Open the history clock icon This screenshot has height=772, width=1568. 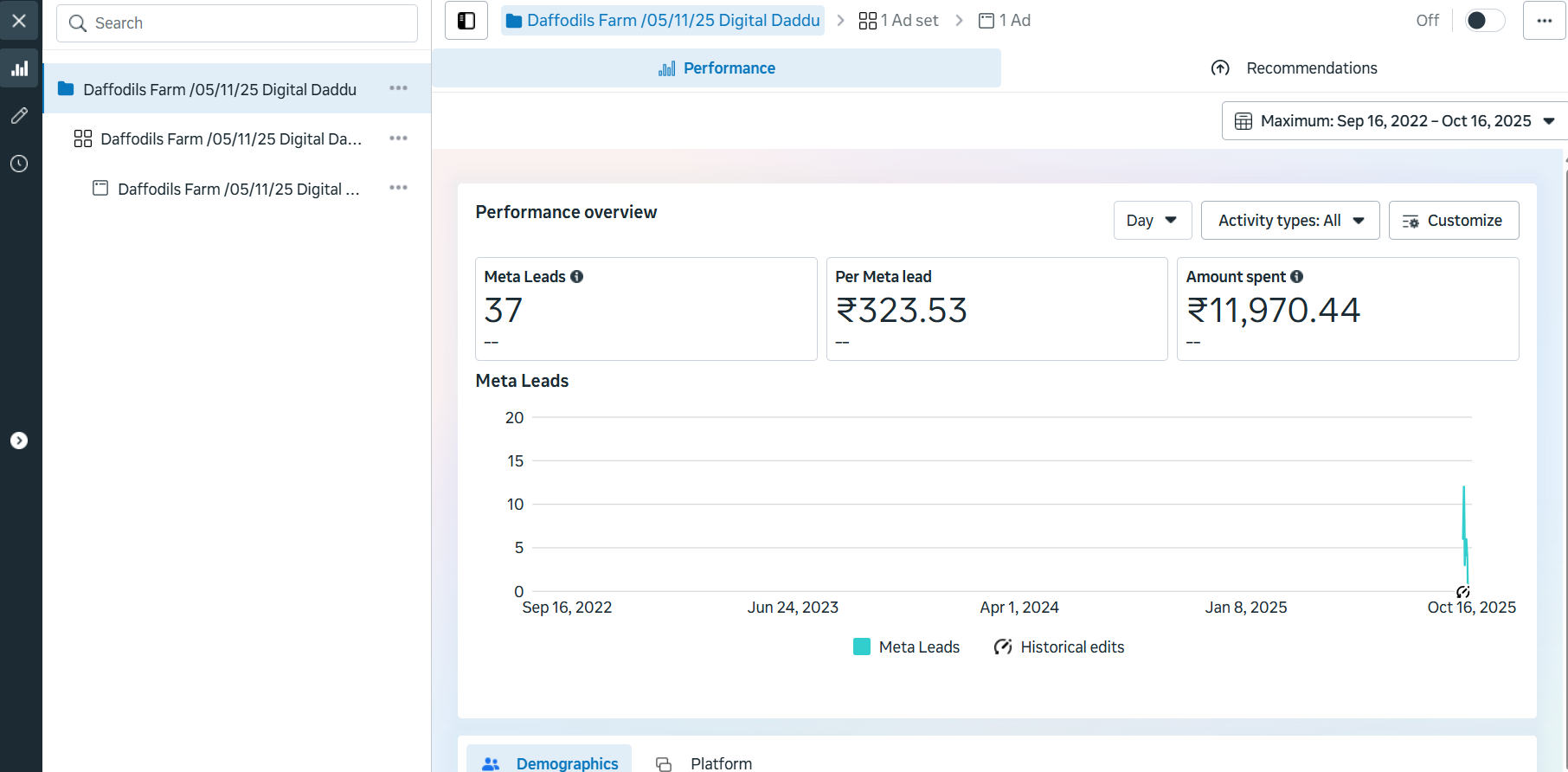click(x=19, y=164)
